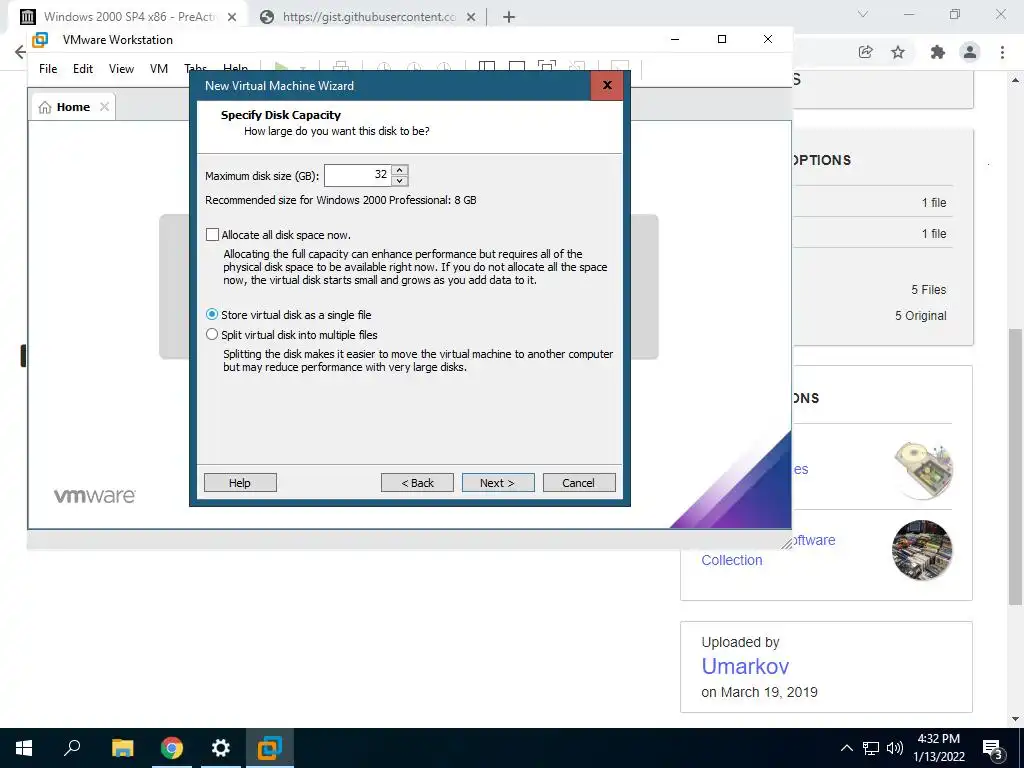Open network status tray icon
Image resolution: width=1024 pixels, height=768 pixels.
[x=871, y=748]
